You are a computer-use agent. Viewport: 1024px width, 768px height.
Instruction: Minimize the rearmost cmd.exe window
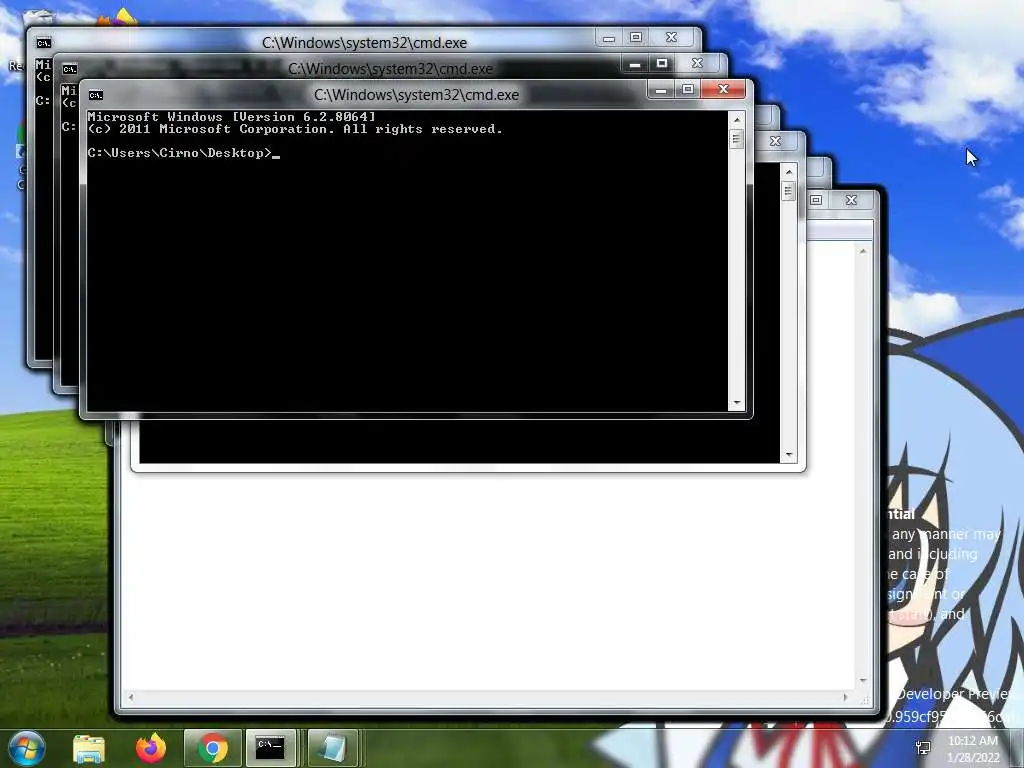point(609,38)
